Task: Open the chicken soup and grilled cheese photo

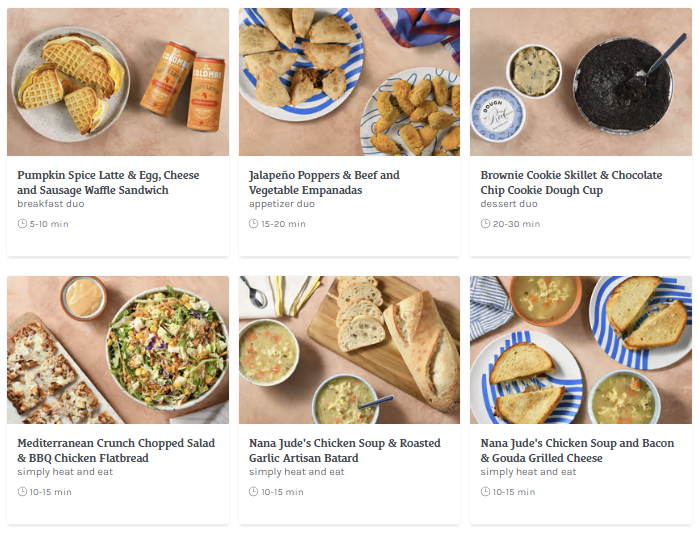Action: click(581, 350)
